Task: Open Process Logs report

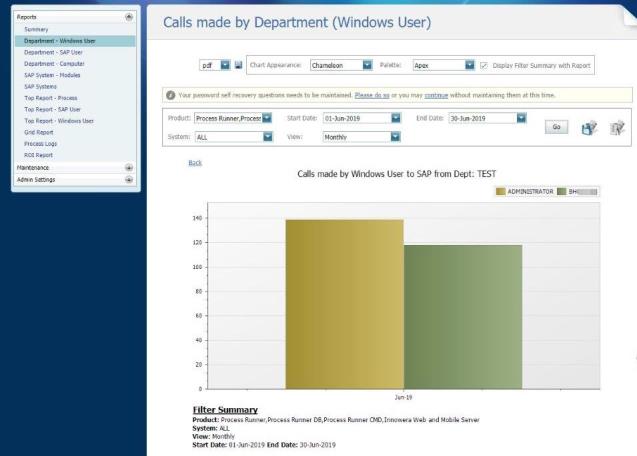Action: coord(40,143)
